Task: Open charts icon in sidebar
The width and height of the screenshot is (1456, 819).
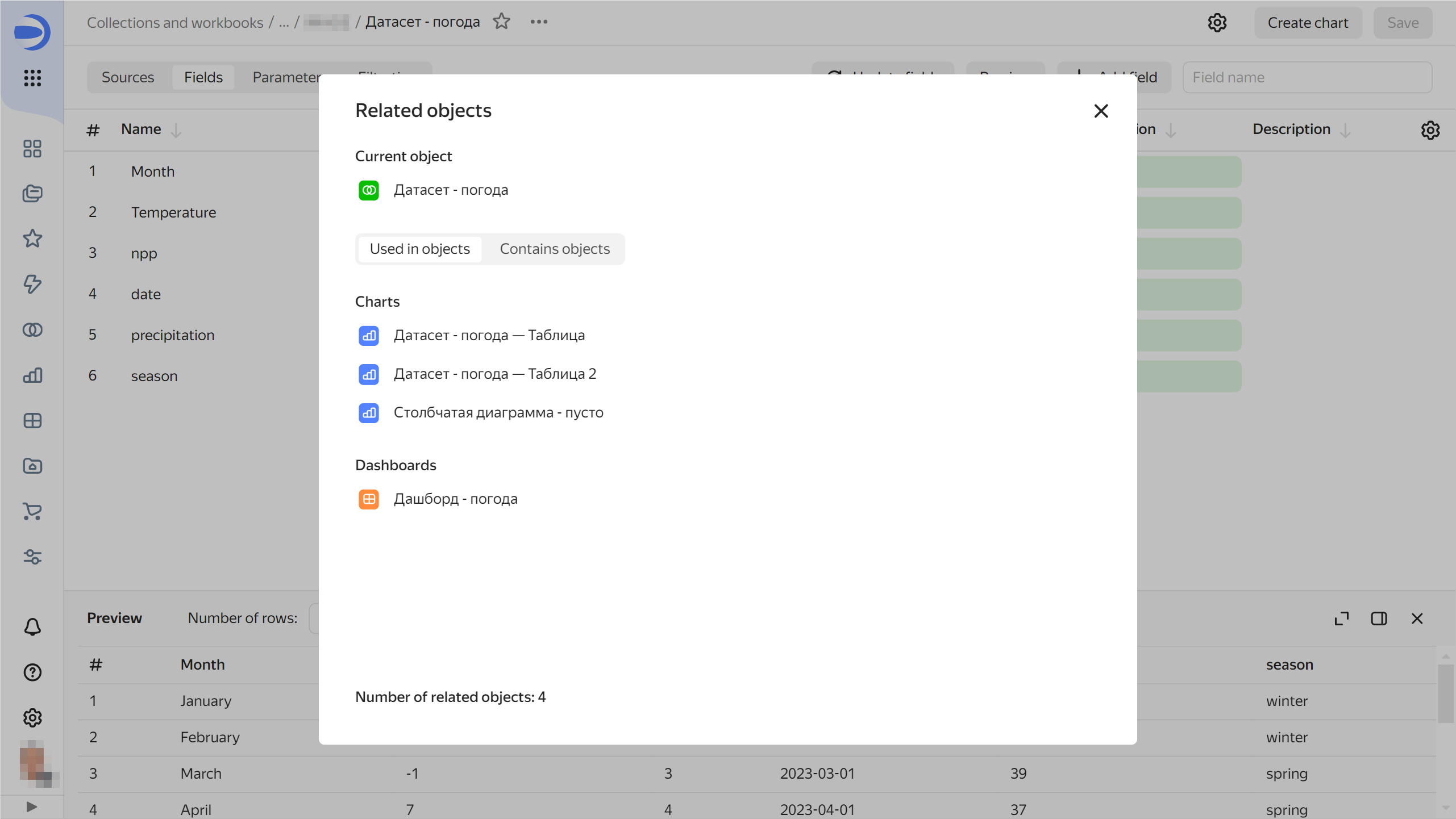Action: 32,375
